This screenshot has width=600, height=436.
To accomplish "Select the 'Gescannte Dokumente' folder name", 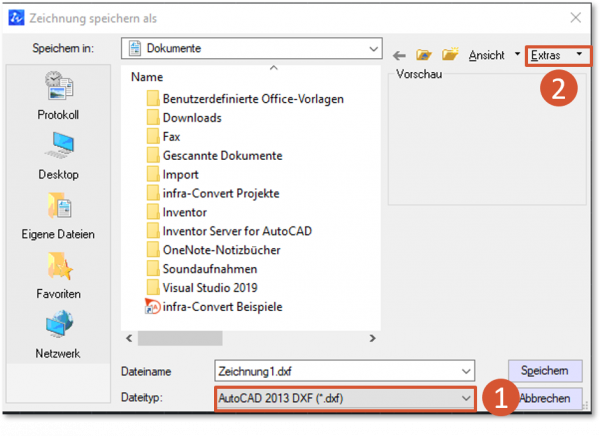I will pyautogui.click(x=223, y=155).
